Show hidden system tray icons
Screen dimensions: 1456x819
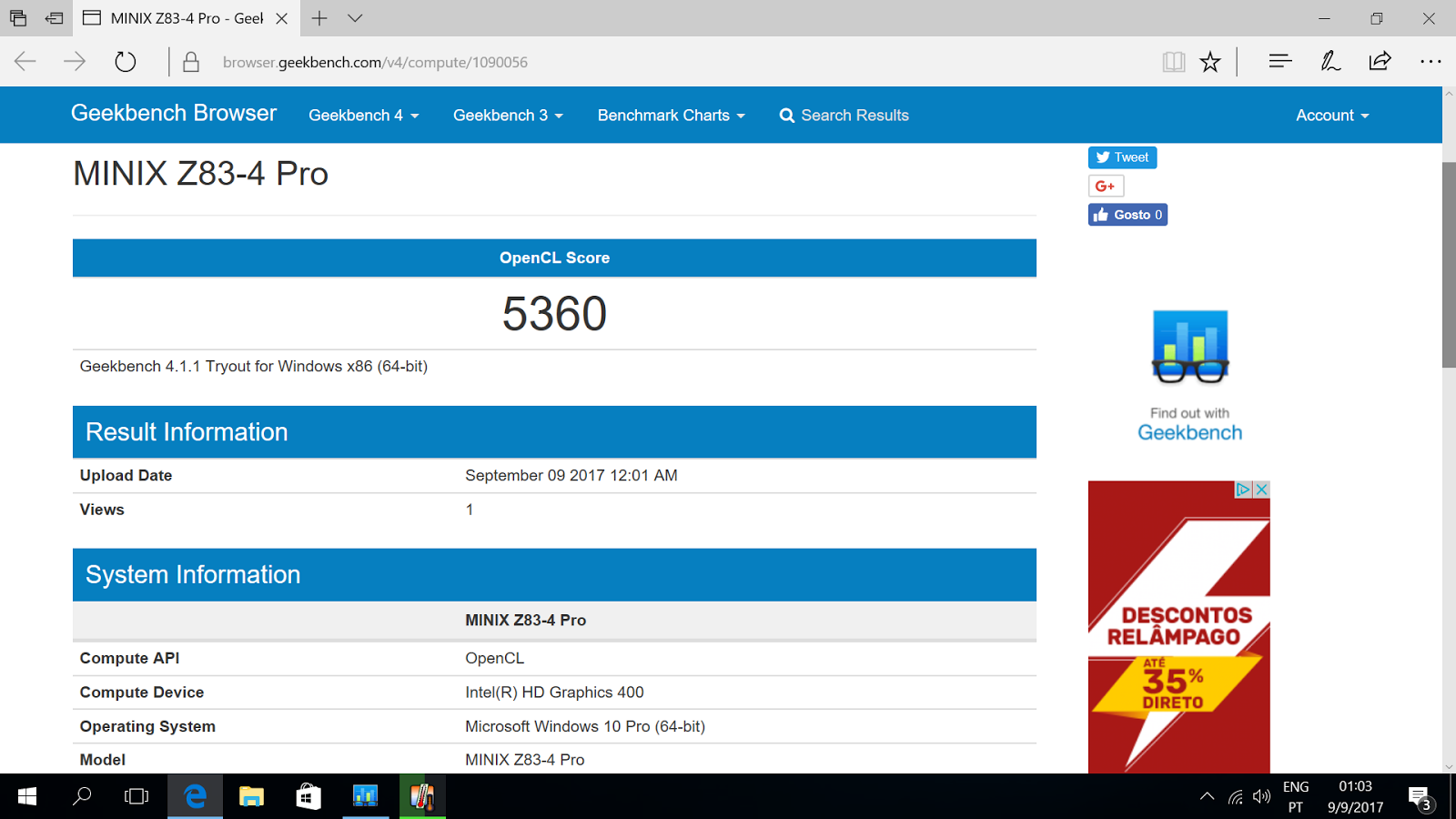click(x=1207, y=797)
